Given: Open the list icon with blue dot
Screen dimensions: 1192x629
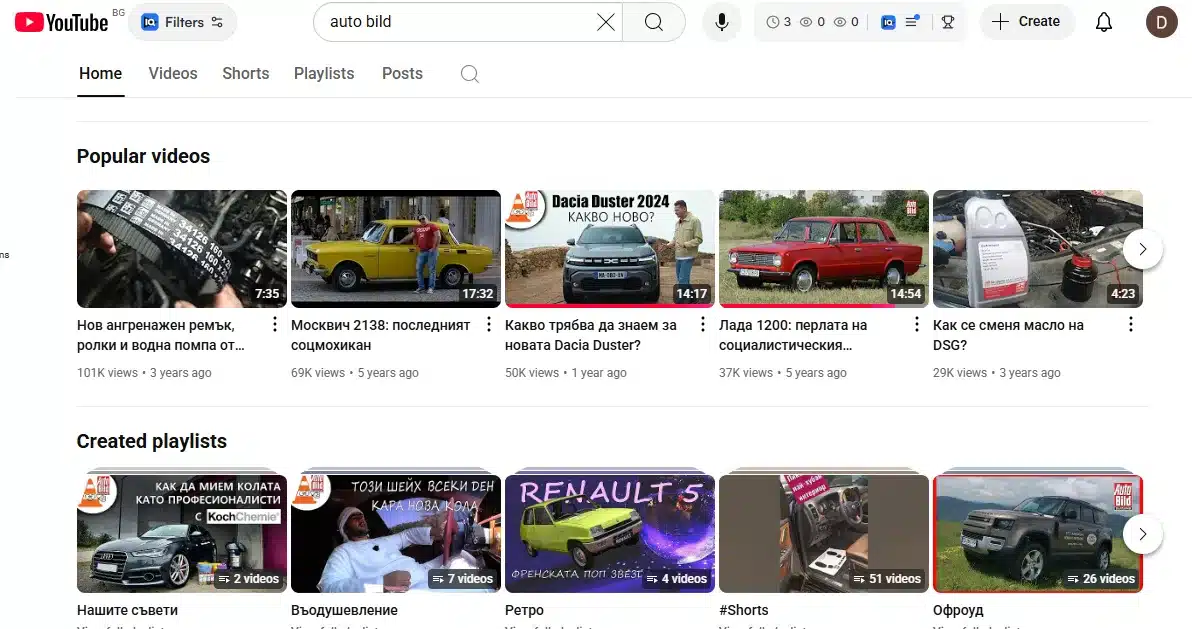Looking at the screenshot, I should coord(912,22).
